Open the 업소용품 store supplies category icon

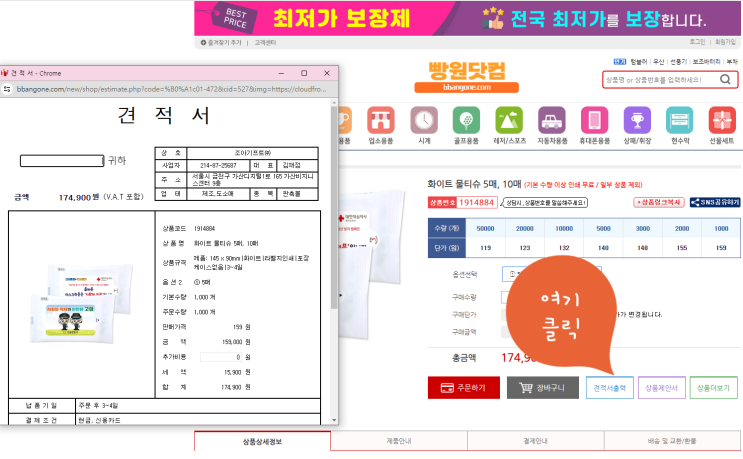pyautogui.click(x=381, y=120)
